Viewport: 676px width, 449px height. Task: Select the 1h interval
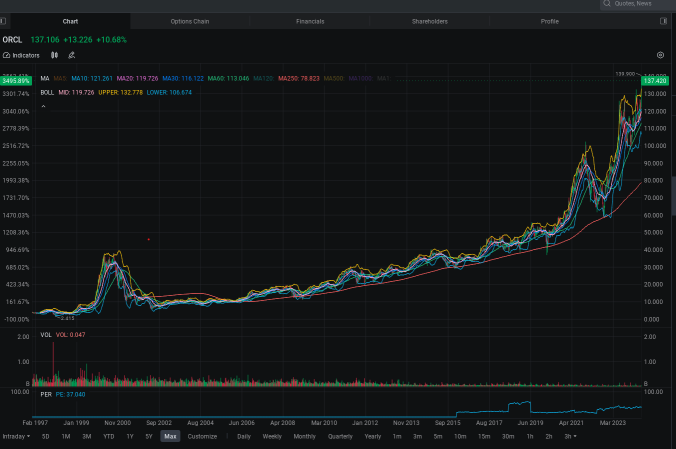[x=530, y=436]
